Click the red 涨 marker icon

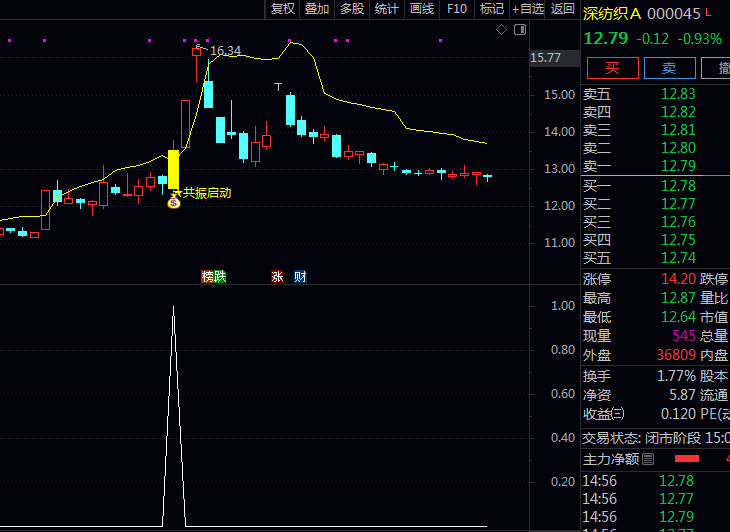point(277,276)
